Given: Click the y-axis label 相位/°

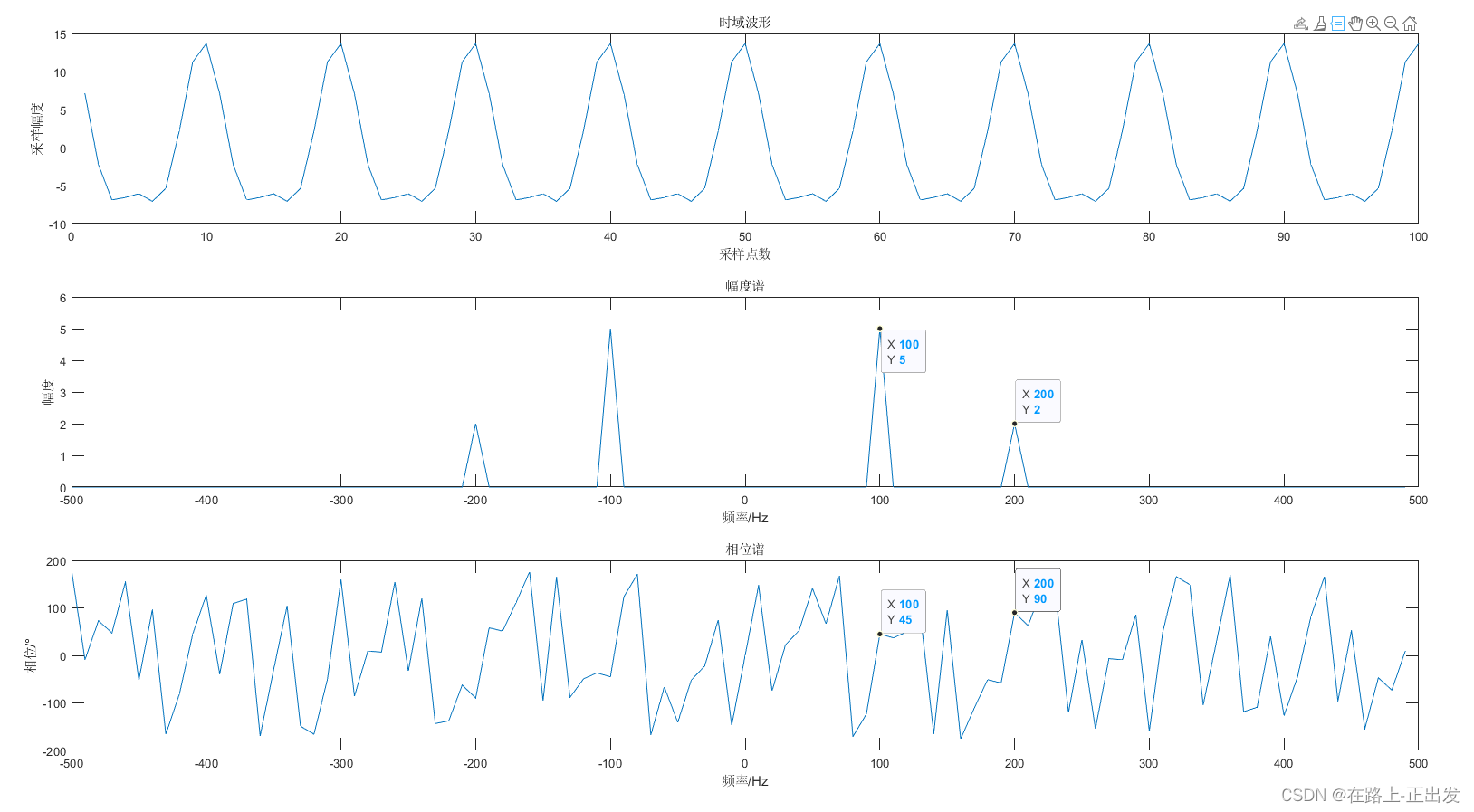Looking at the screenshot, I should pyautogui.click(x=31, y=655).
